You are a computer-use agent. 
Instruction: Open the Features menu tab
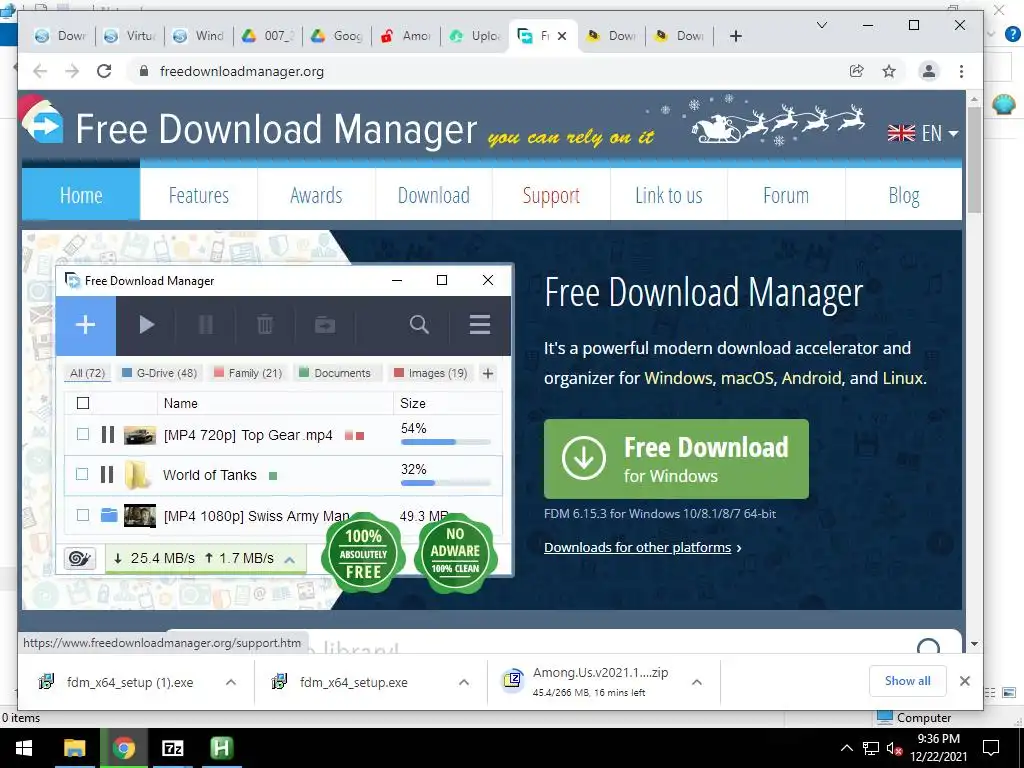pos(199,195)
